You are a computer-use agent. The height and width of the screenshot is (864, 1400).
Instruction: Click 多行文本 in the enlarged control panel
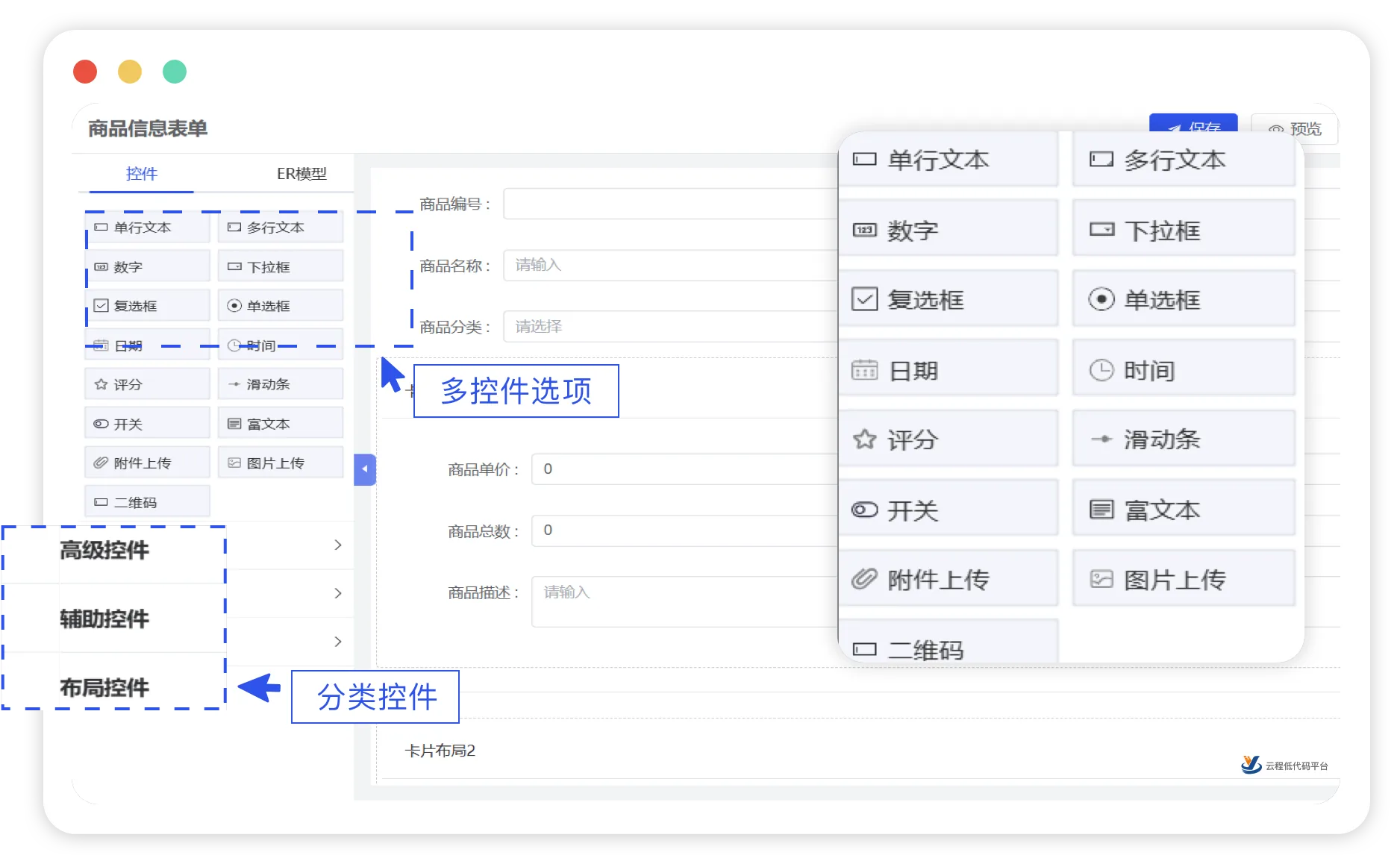pos(1184,160)
